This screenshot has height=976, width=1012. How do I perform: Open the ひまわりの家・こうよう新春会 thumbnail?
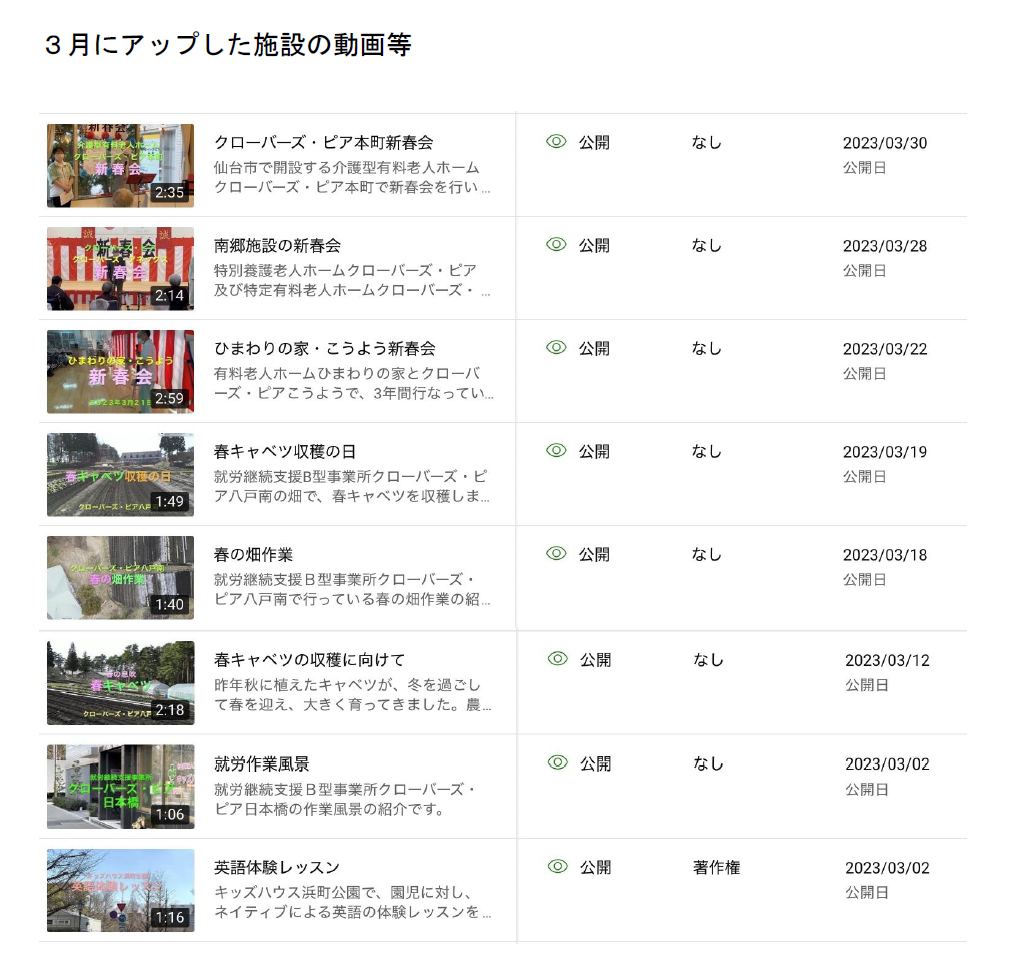[120, 371]
